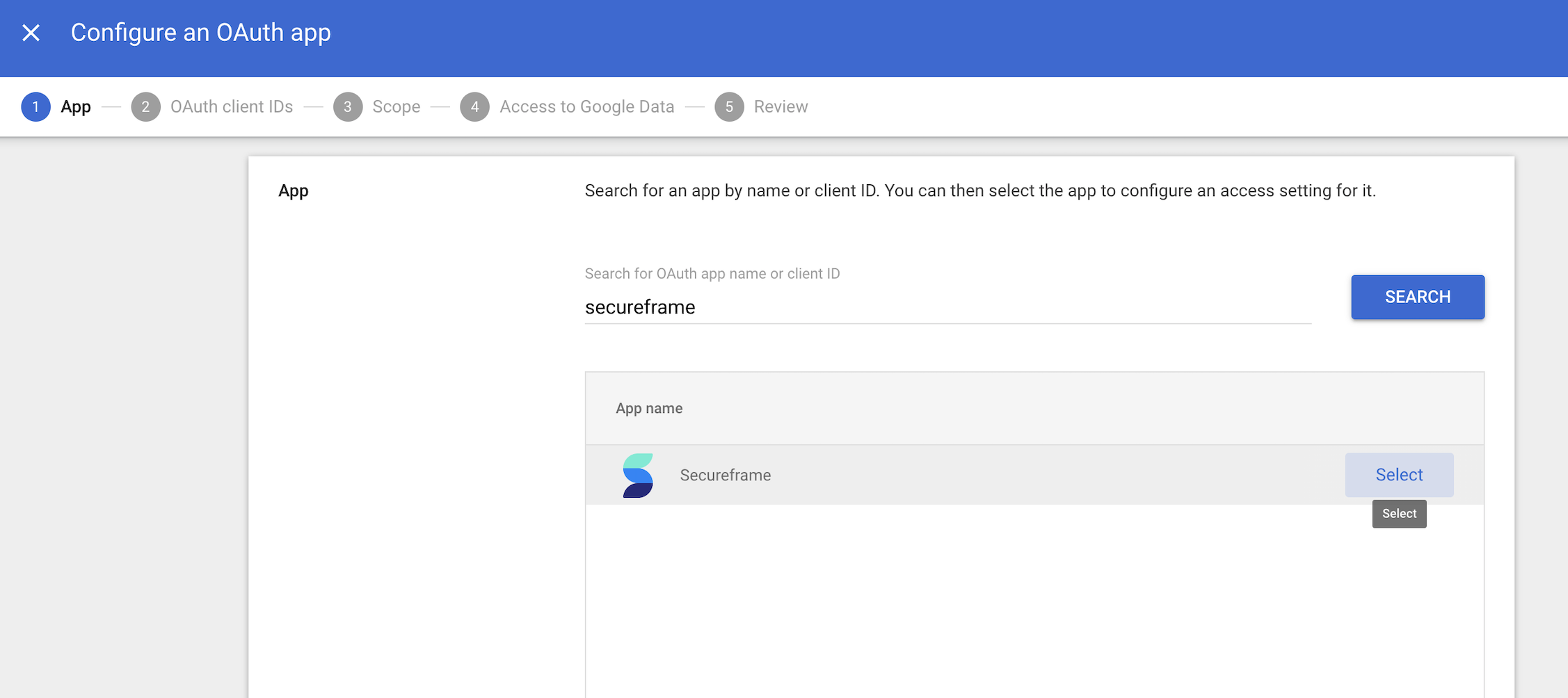Image resolution: width=1568 pixels, height=698 pixels.
Task: Go to step 2 OAuth client IDs
Action: pyautogui.click(x=212, y=107)
